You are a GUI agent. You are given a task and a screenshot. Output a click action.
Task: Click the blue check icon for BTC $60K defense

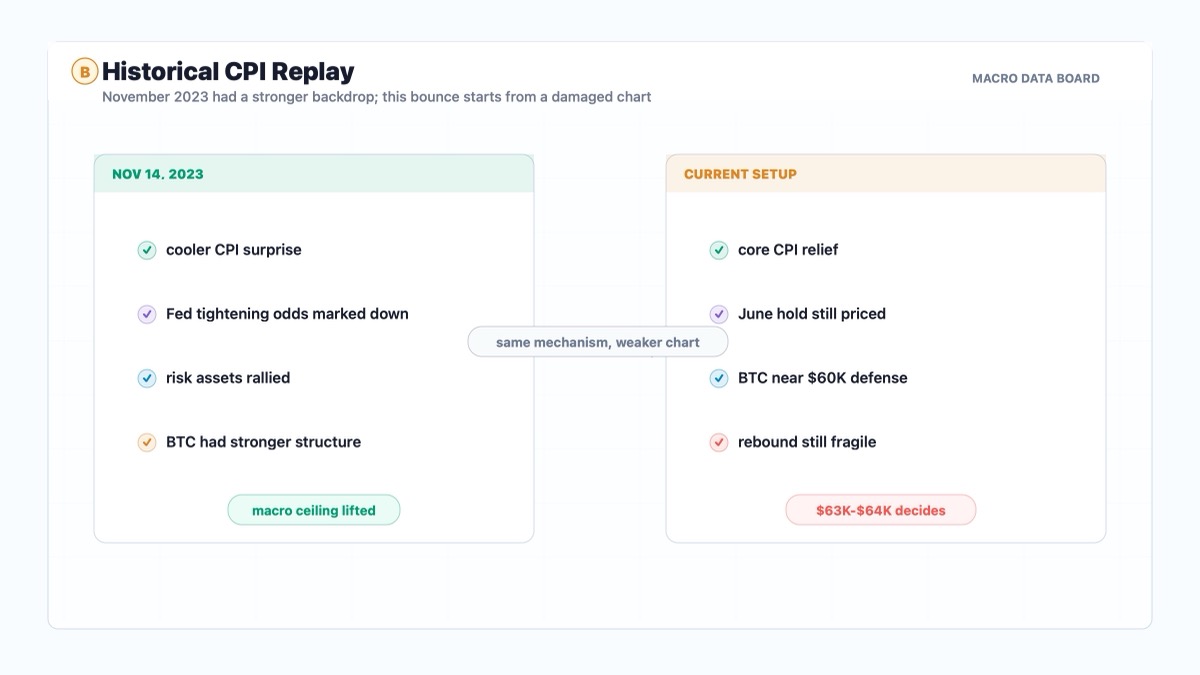point(719,378)
